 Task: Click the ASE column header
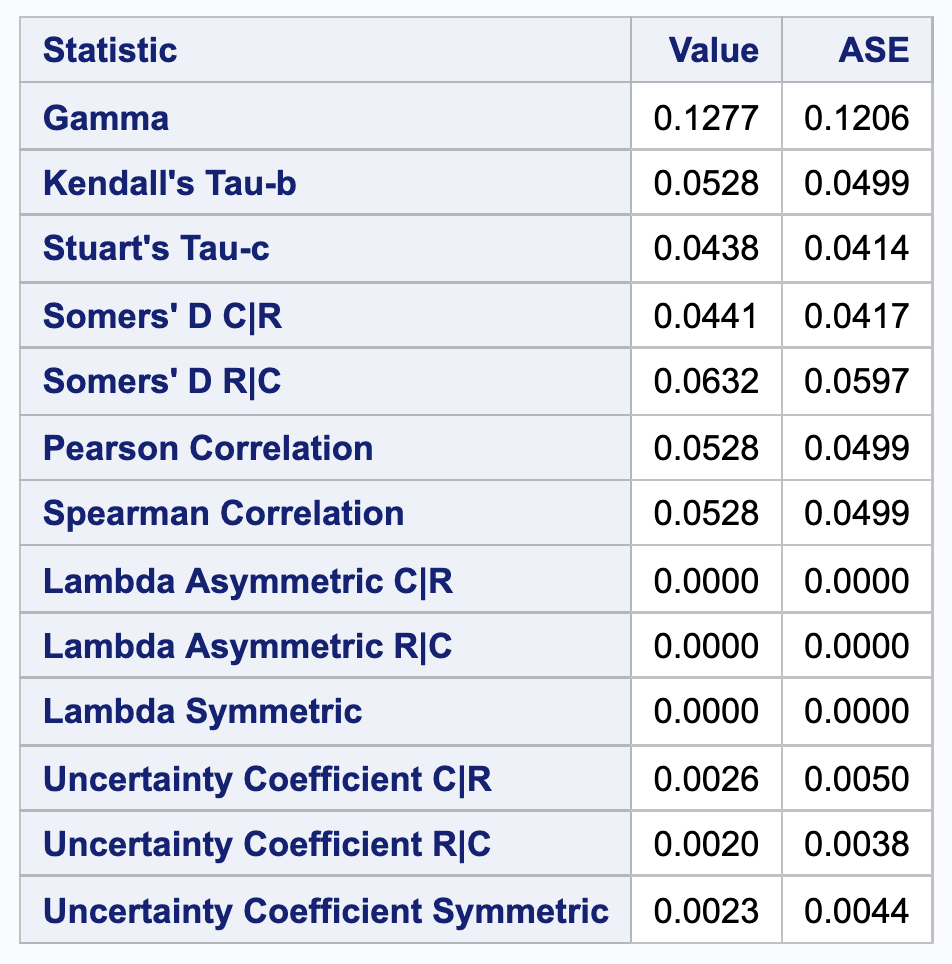[874, 50]
